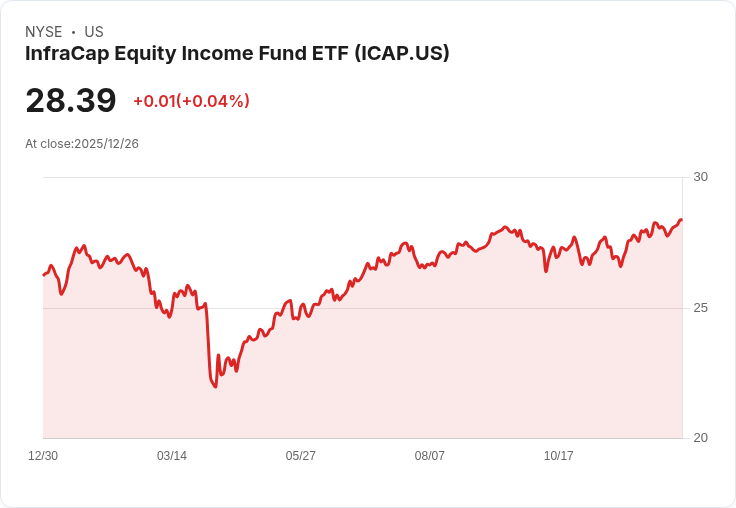The height and width of the screenshot is (508, 736).
Task: Select the 05/27 date axis label
Action: pyautogui.click(x=300, y=456)
